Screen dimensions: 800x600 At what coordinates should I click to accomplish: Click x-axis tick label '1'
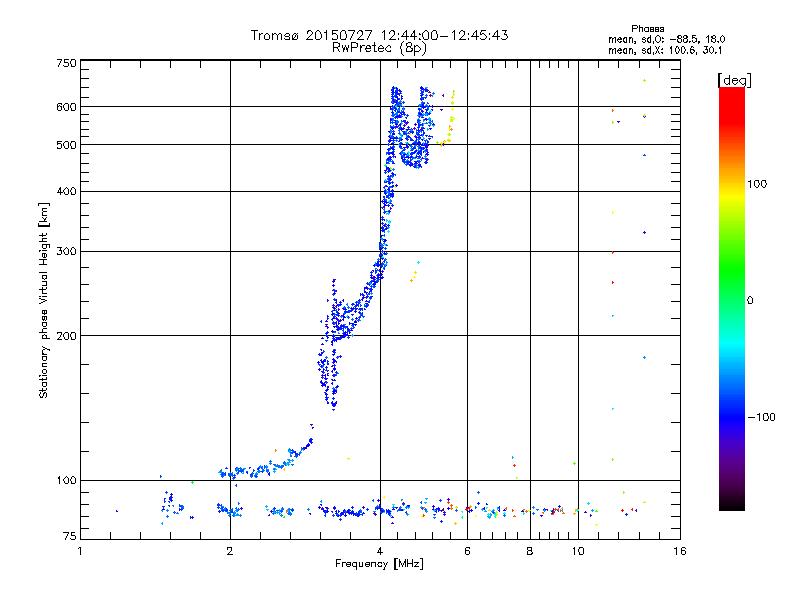[x=80, y=551]
